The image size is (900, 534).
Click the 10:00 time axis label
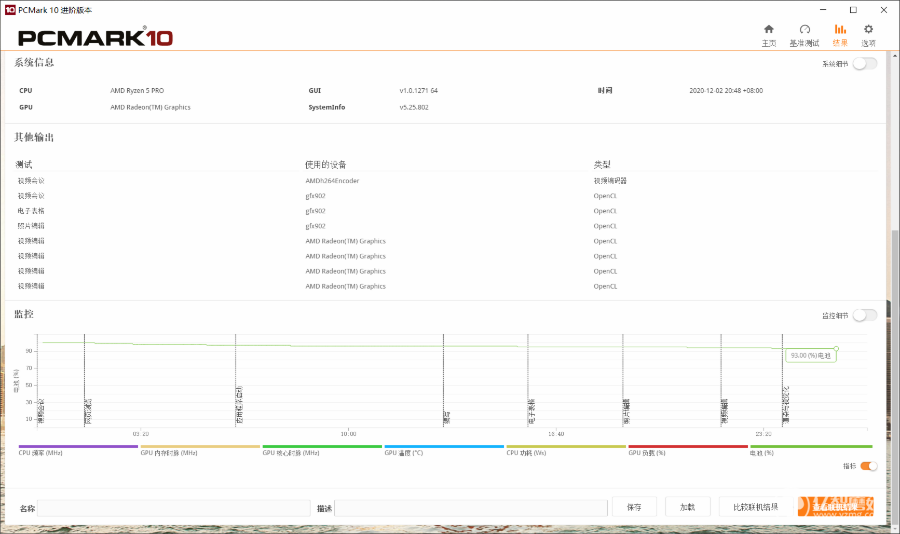tap(348, 434)
